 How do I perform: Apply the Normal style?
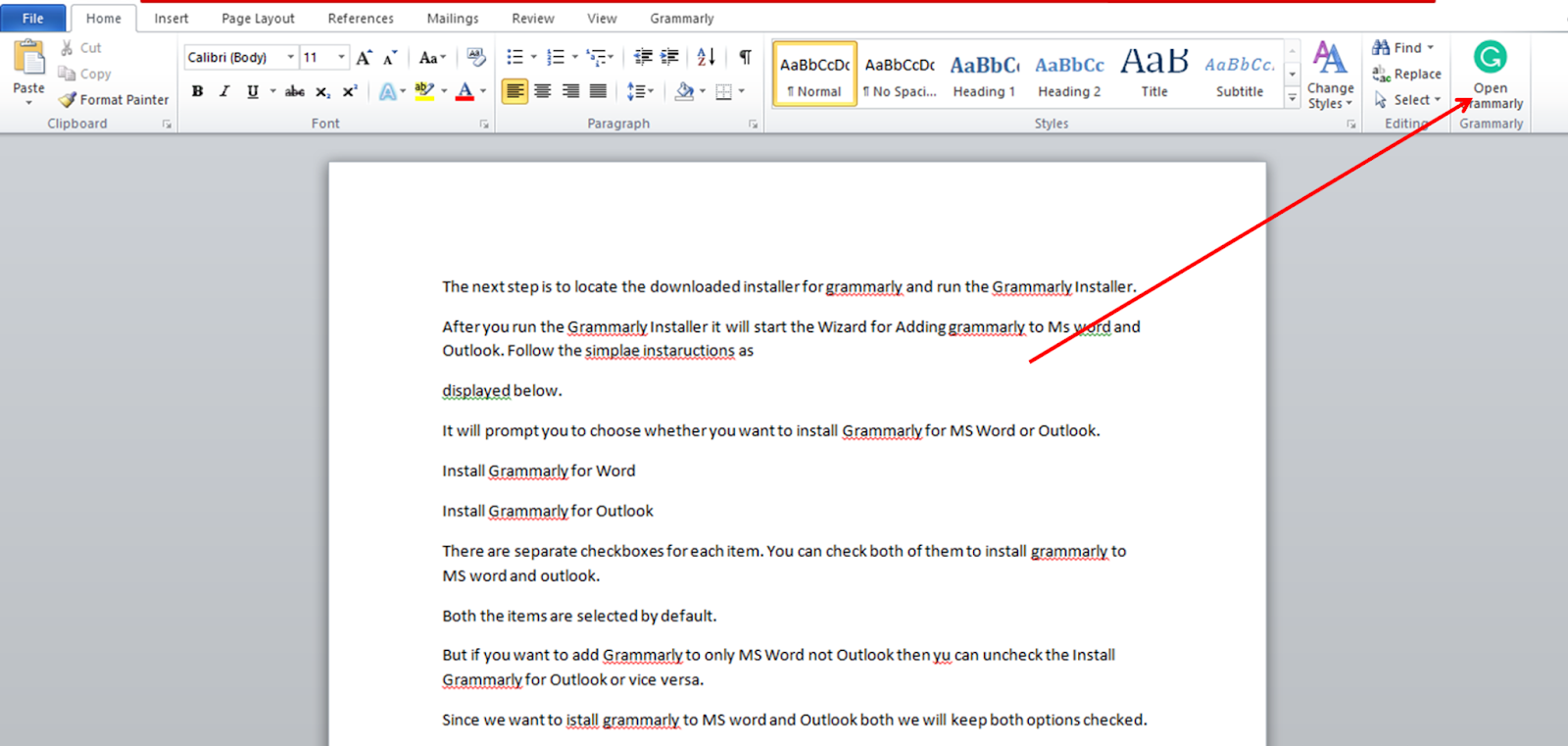[x=815, y=75]
